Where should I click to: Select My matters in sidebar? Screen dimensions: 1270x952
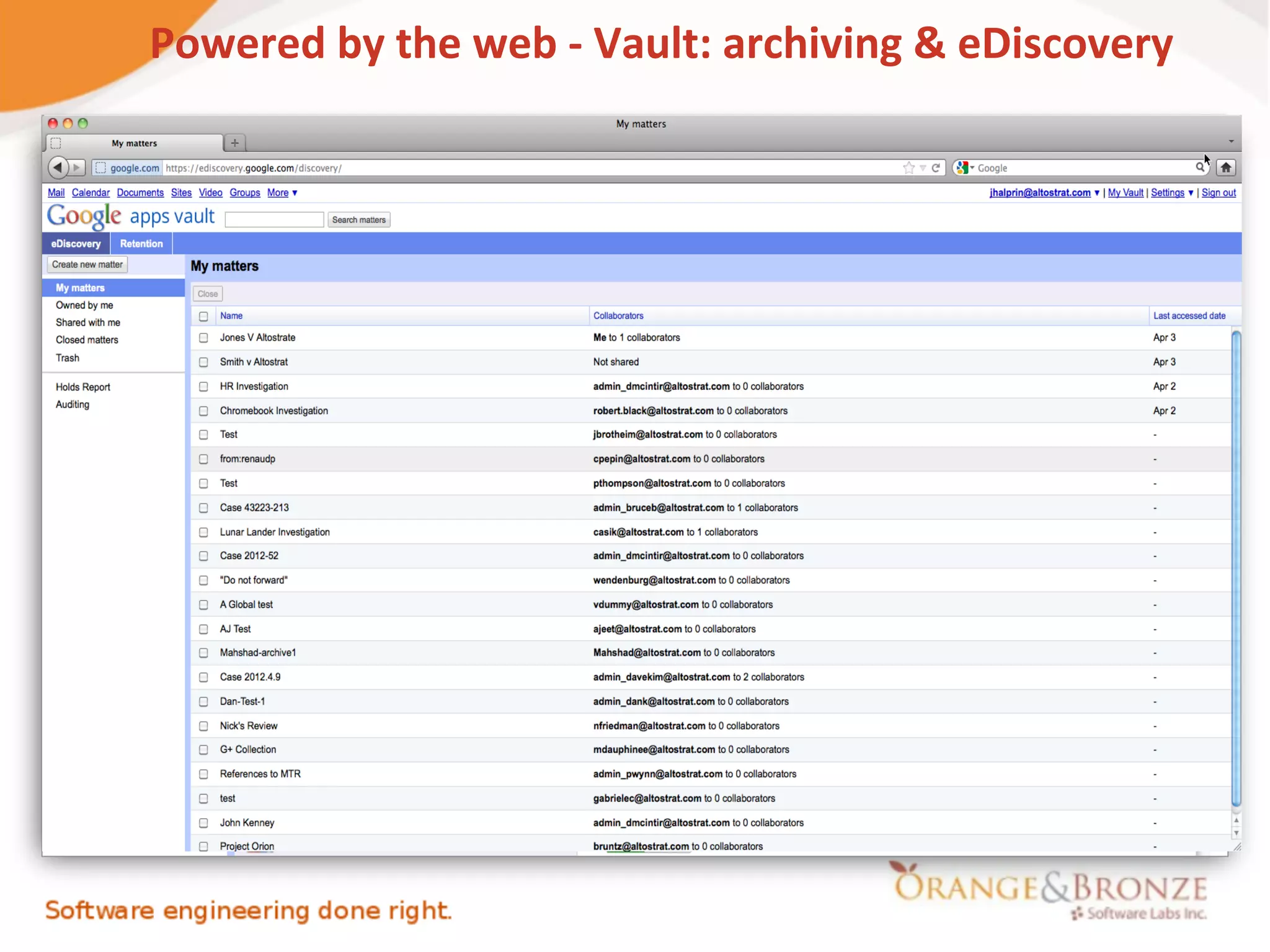coord(113,288)
